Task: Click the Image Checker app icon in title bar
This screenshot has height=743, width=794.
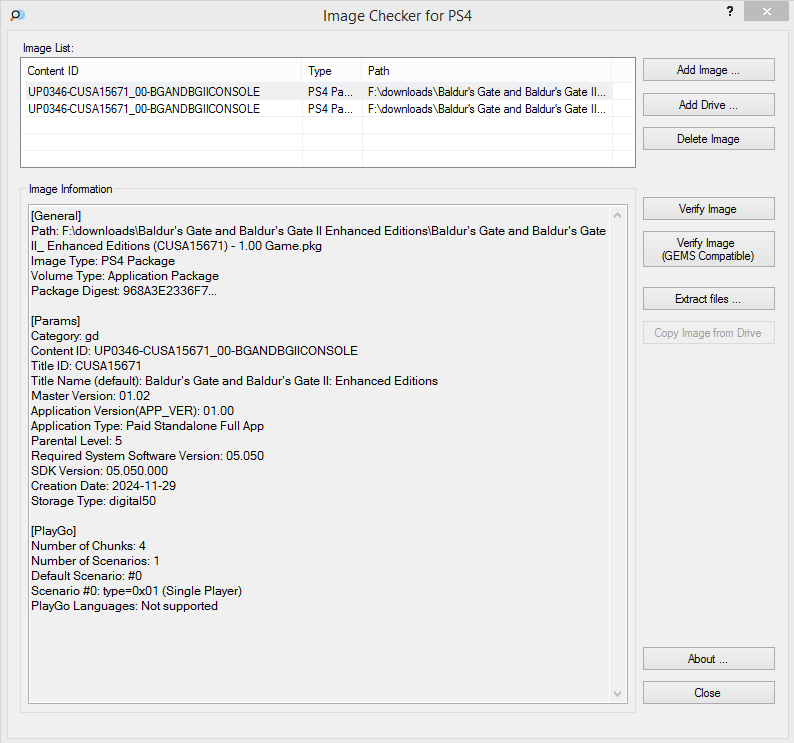Action: [17, 15]
